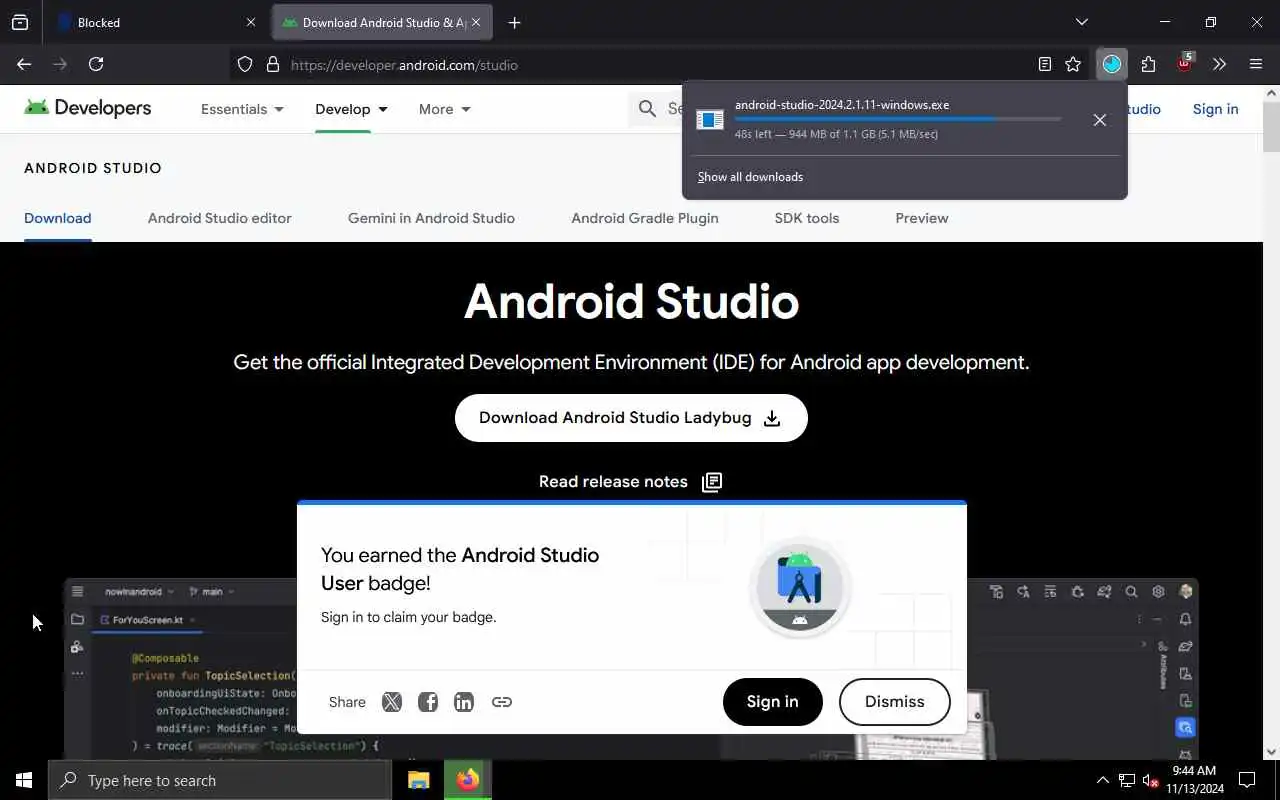Click the downloads progress toolbar icon

1112,64
